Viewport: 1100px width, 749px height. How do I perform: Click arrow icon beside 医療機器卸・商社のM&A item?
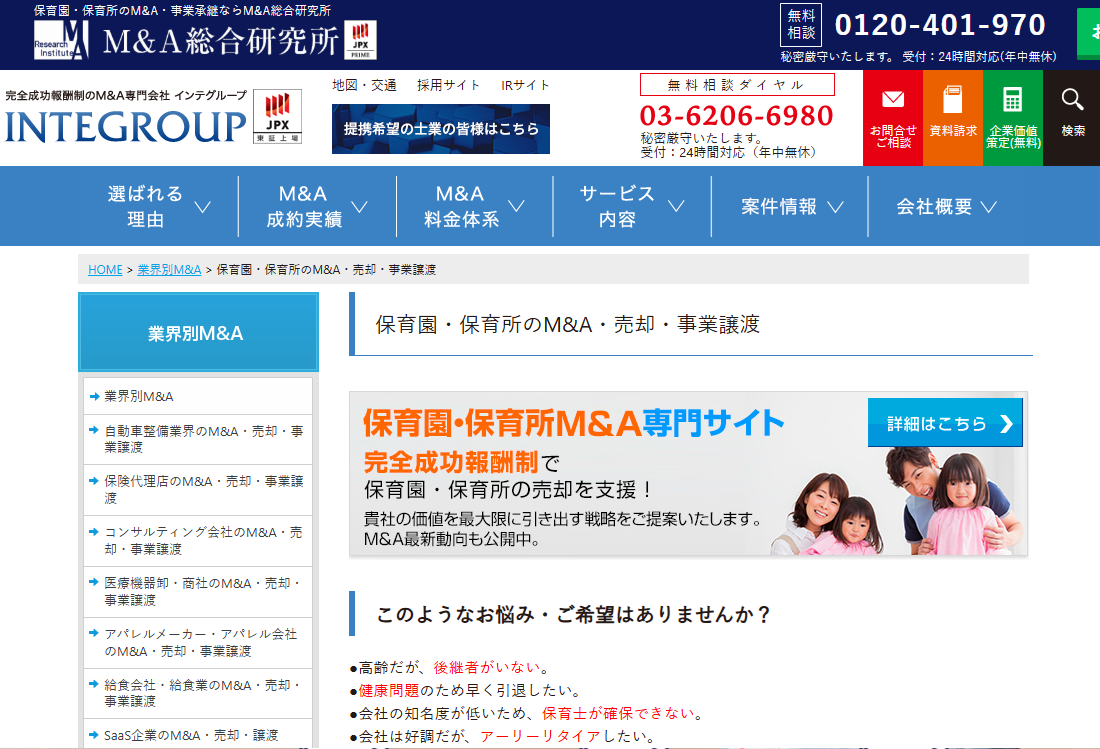[94, 582]
